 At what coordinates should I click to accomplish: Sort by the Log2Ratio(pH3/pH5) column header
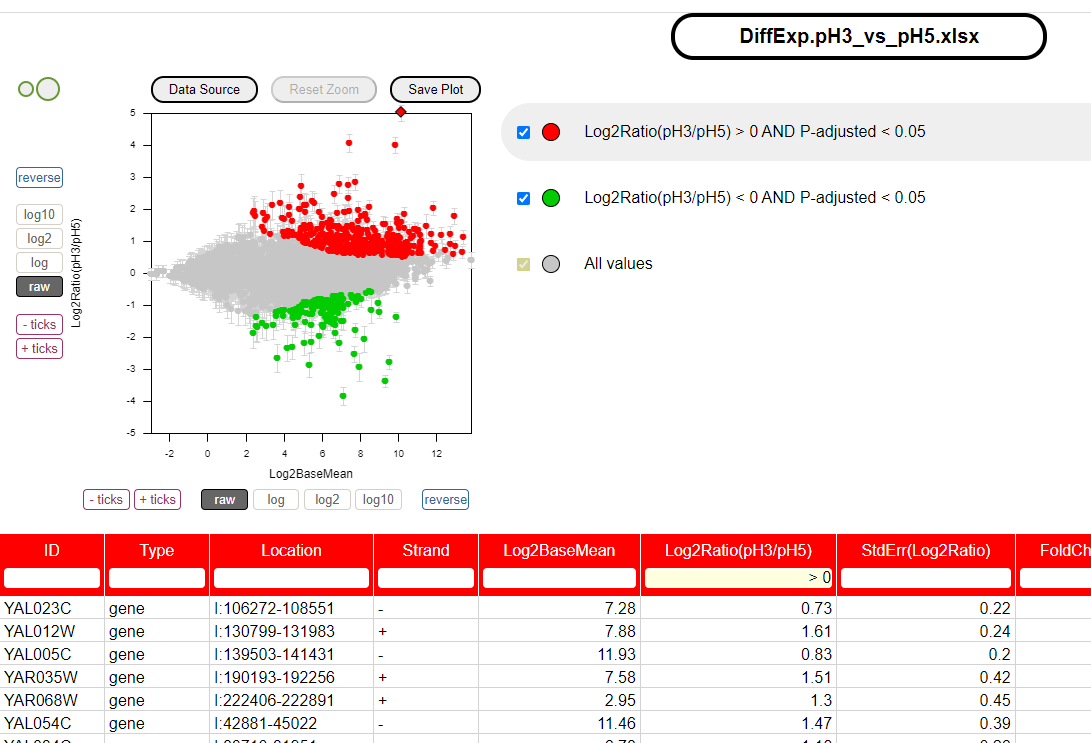tap(738, 550)
